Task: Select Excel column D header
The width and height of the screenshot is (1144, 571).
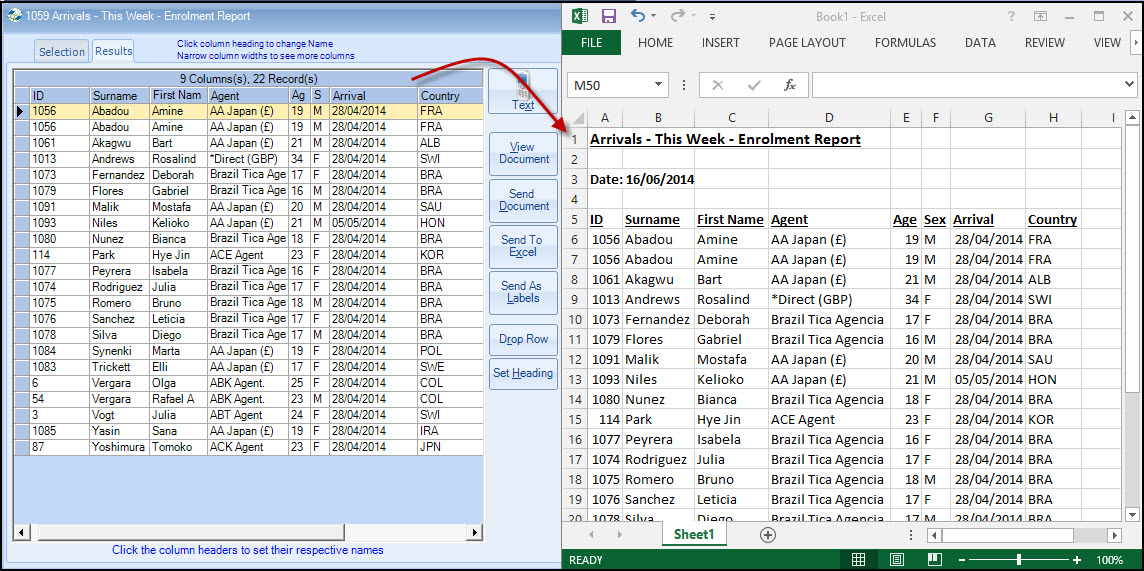Action: 829,118
